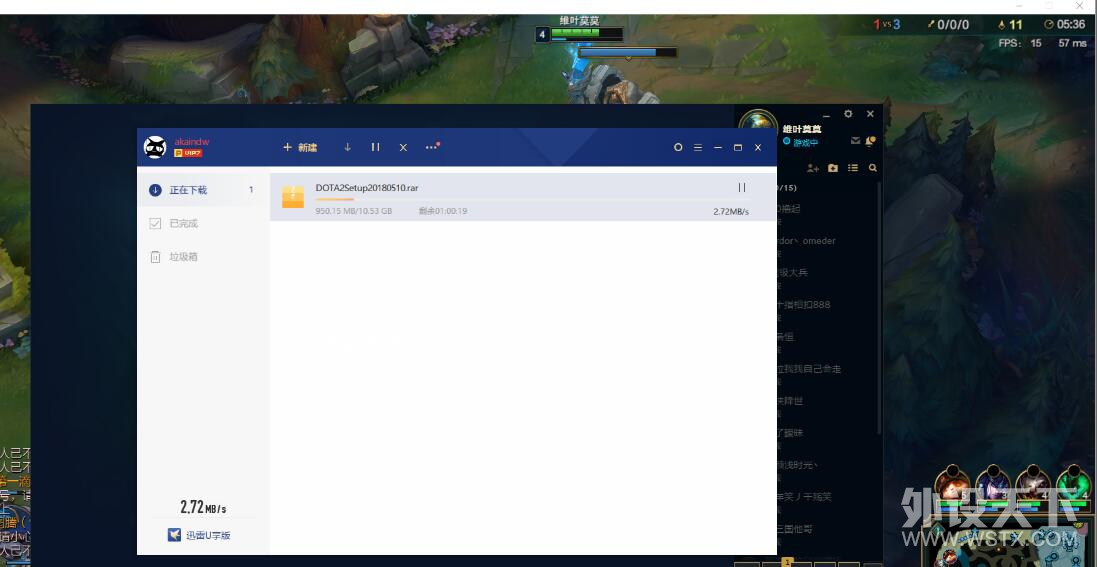The height and width of the screenshot is (567, 1097).
Task: Click the 2.72MB/s speed in download row
Action: [x=731, y=211]
